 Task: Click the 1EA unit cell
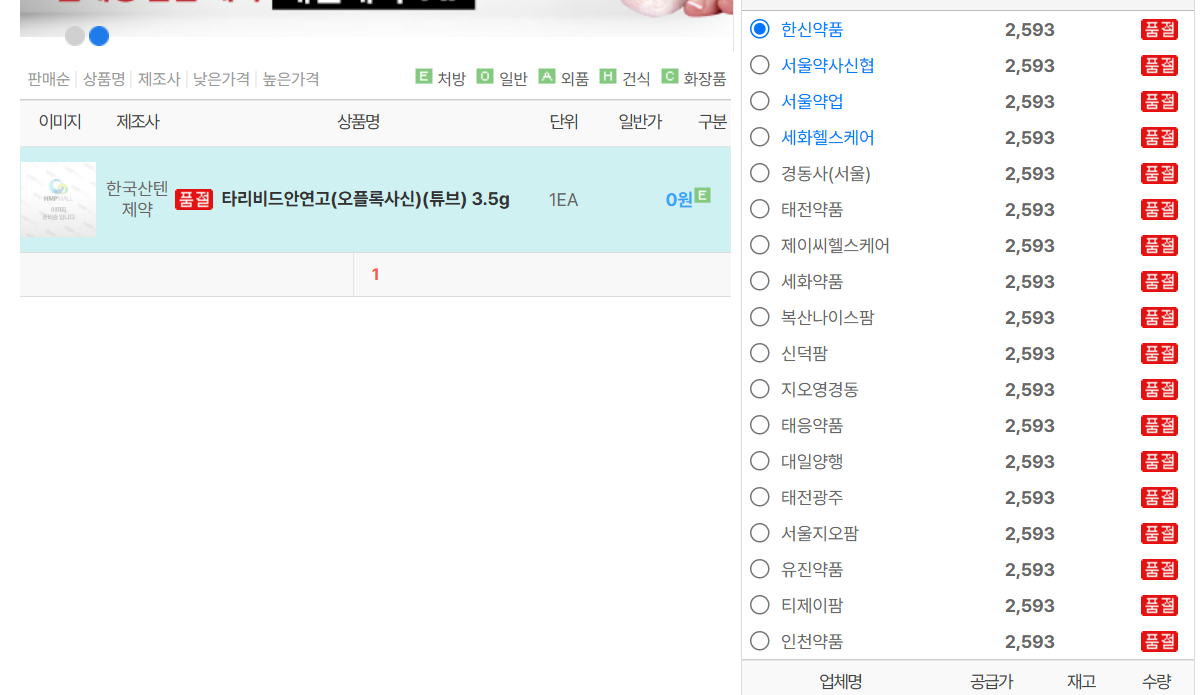(563, 199)
